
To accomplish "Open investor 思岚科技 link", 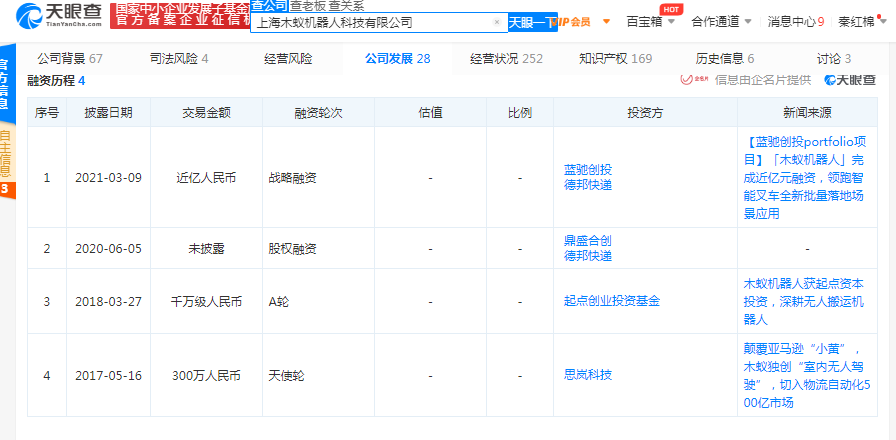I will (587, 375).
